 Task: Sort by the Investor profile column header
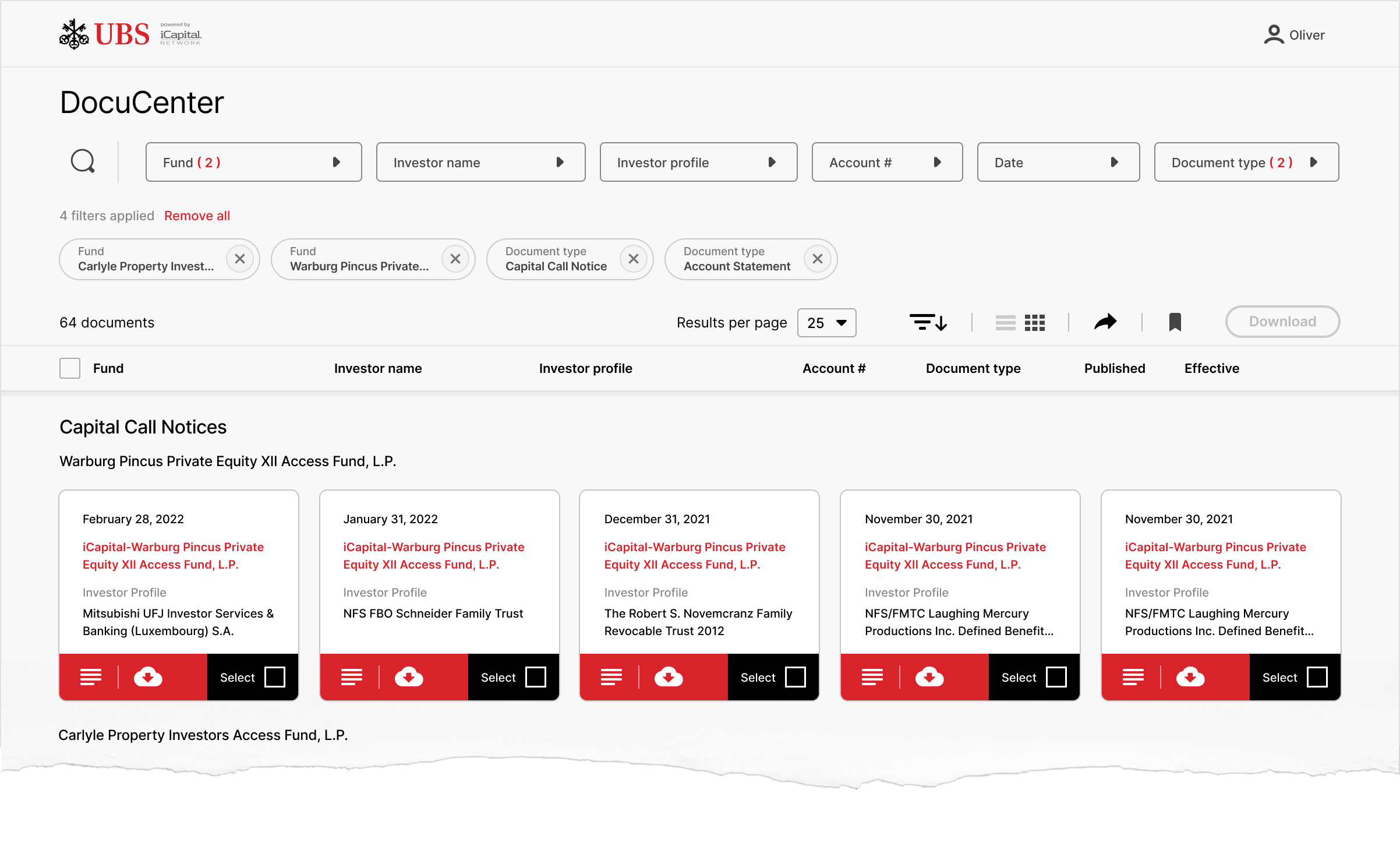[586, 368]
